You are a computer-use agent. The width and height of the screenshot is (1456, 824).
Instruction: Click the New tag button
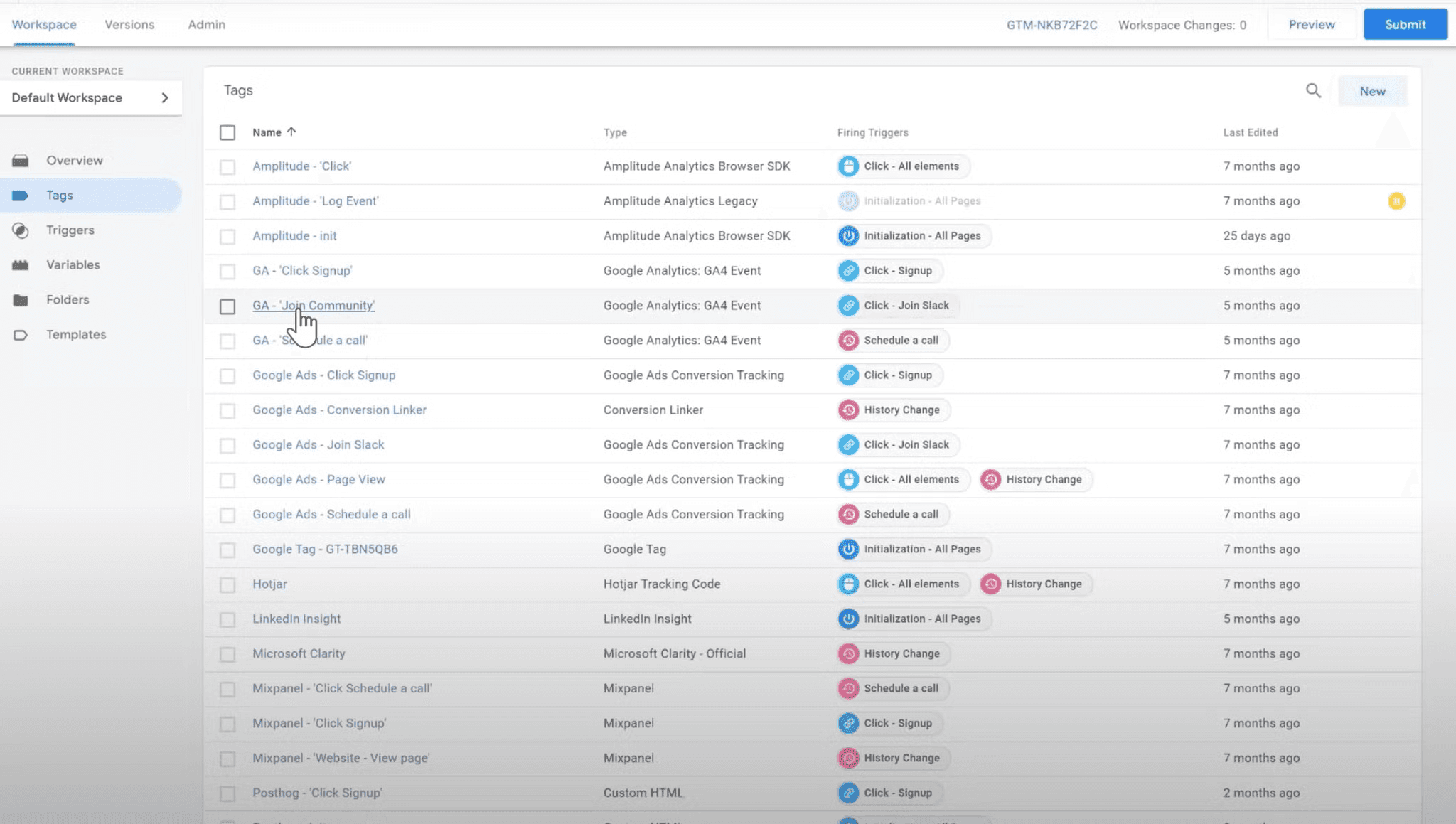pos(1372,91)
